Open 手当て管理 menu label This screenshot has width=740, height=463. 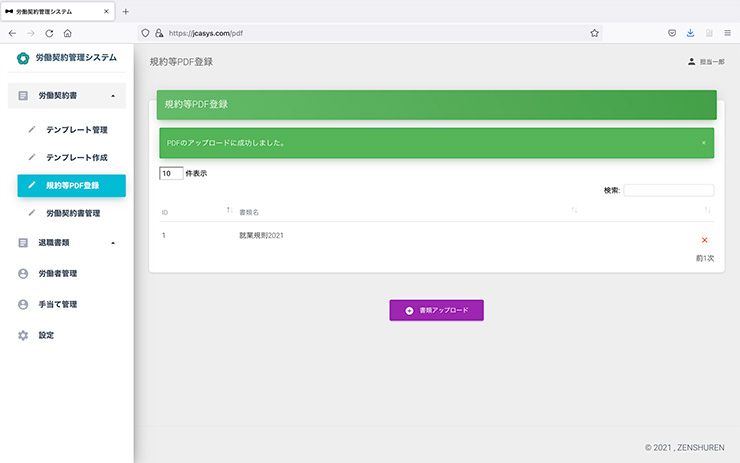58,304
